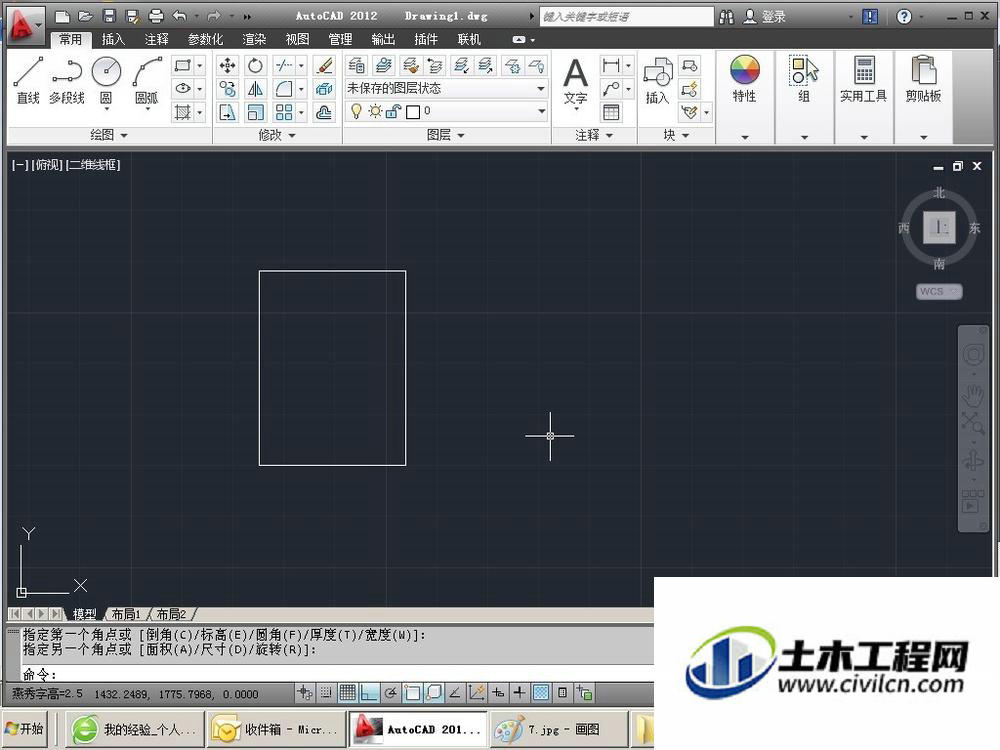This screenshot has height=750, width=1000.
Task: Activate the Move tool in the Modify panel
Action: coord(228,66)
